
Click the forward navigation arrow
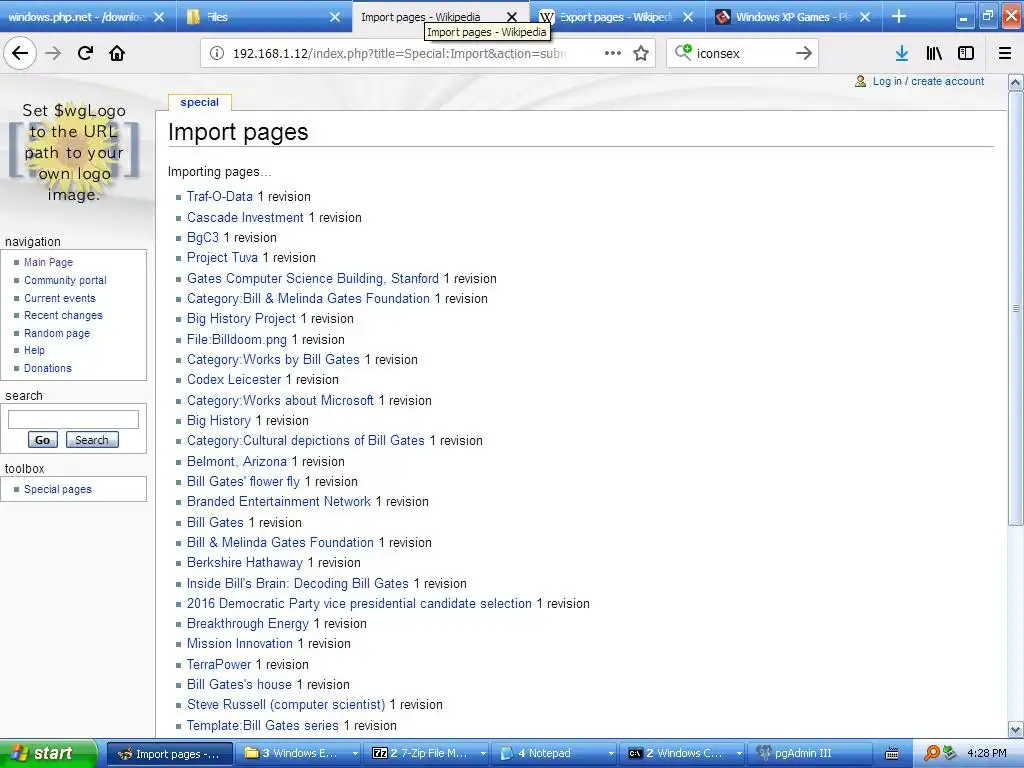click(x=53, y=54)
